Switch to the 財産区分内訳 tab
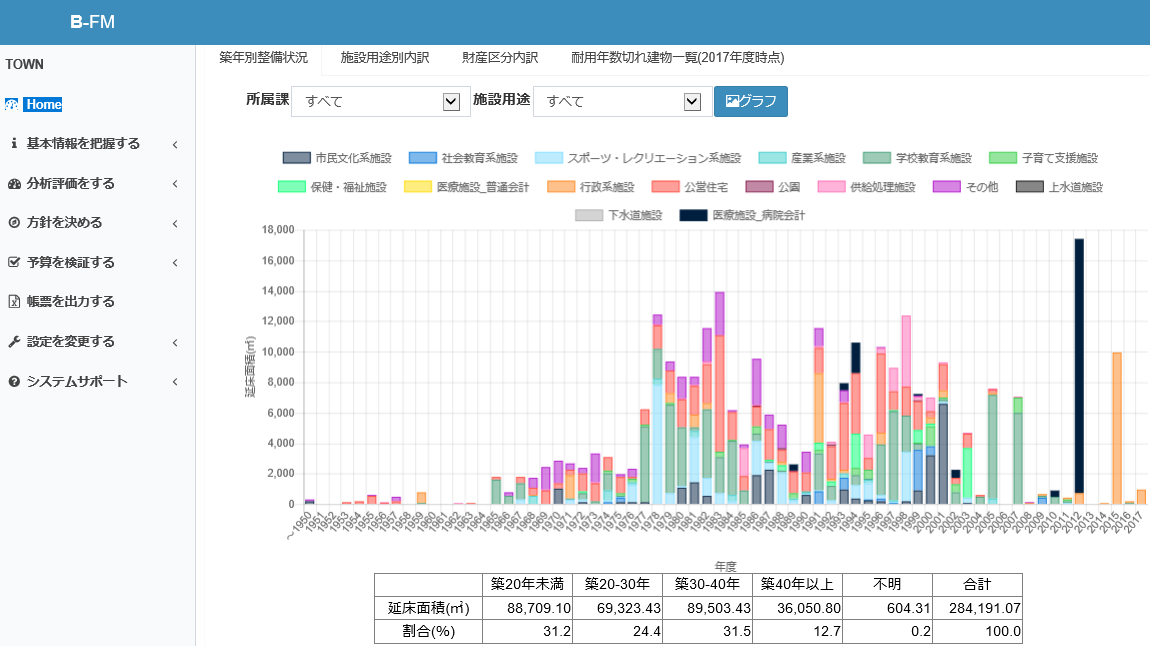This screenshot has height=646, width=1150. pyautogui.click(x=499, y=58)
